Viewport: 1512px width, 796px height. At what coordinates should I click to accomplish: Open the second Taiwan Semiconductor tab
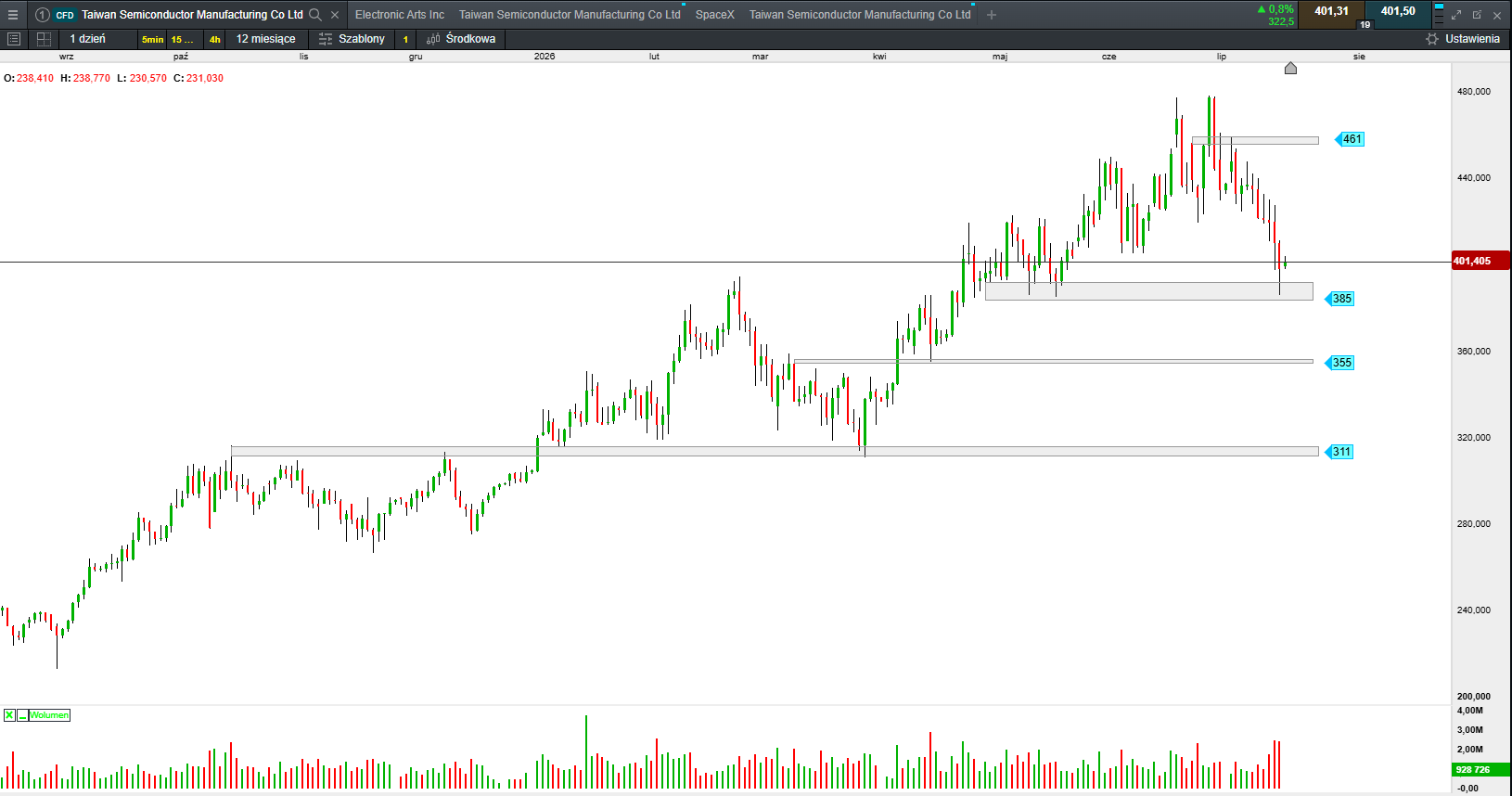pos(570,15)
